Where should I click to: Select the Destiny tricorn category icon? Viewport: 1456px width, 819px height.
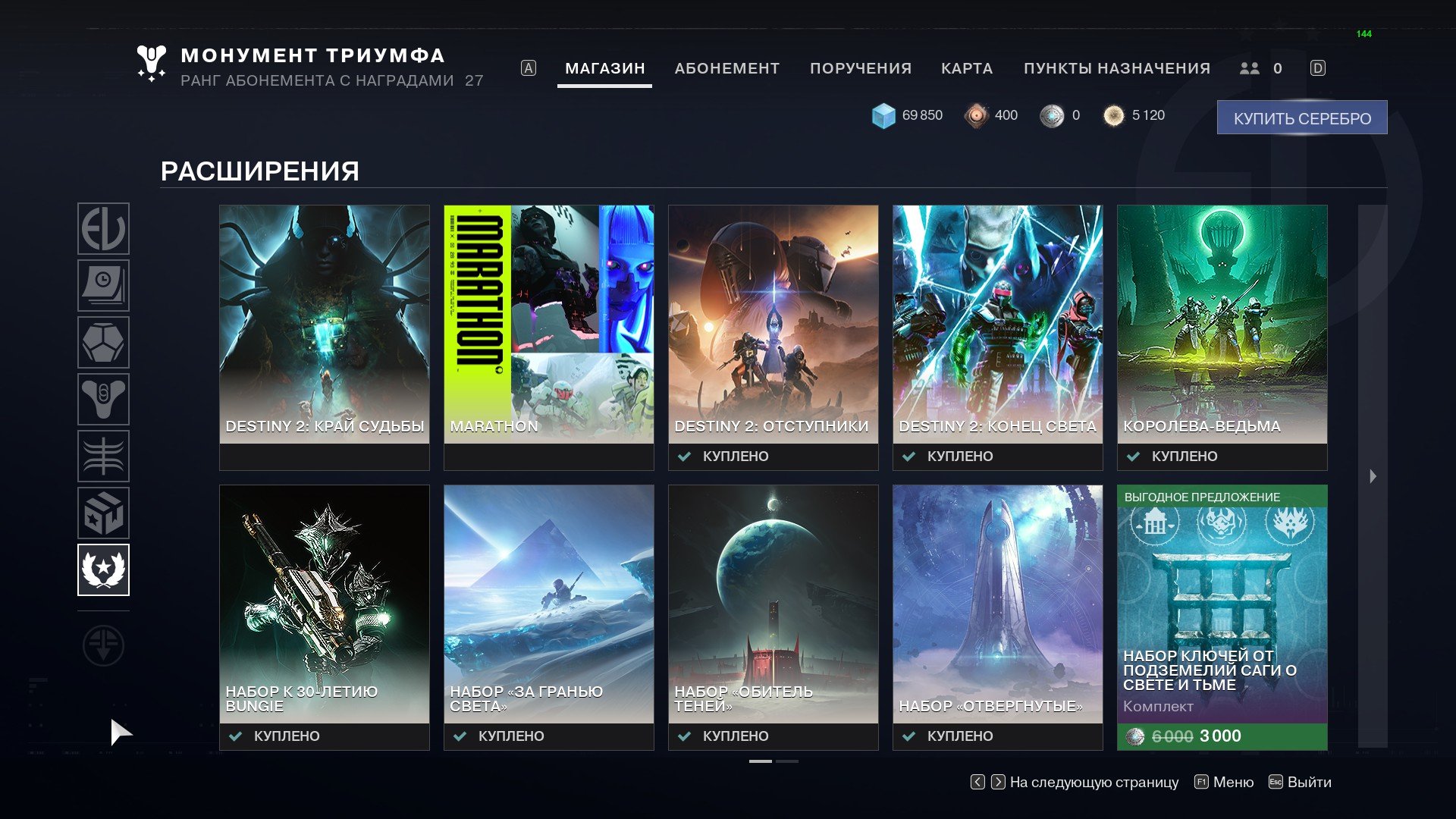coord(103,399)
